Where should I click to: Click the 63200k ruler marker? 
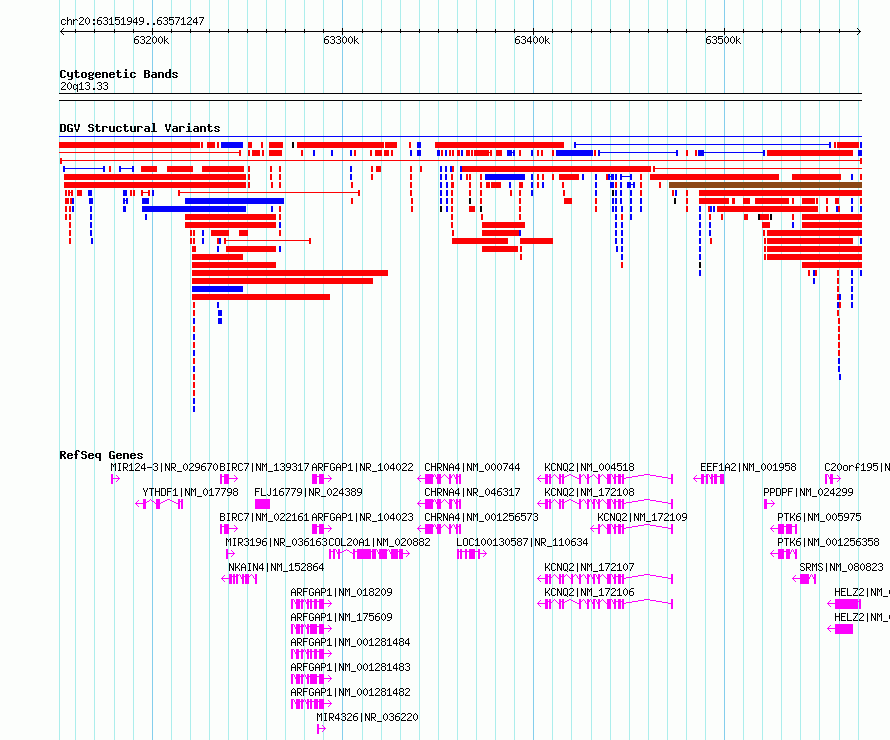[x=151, y=40]
